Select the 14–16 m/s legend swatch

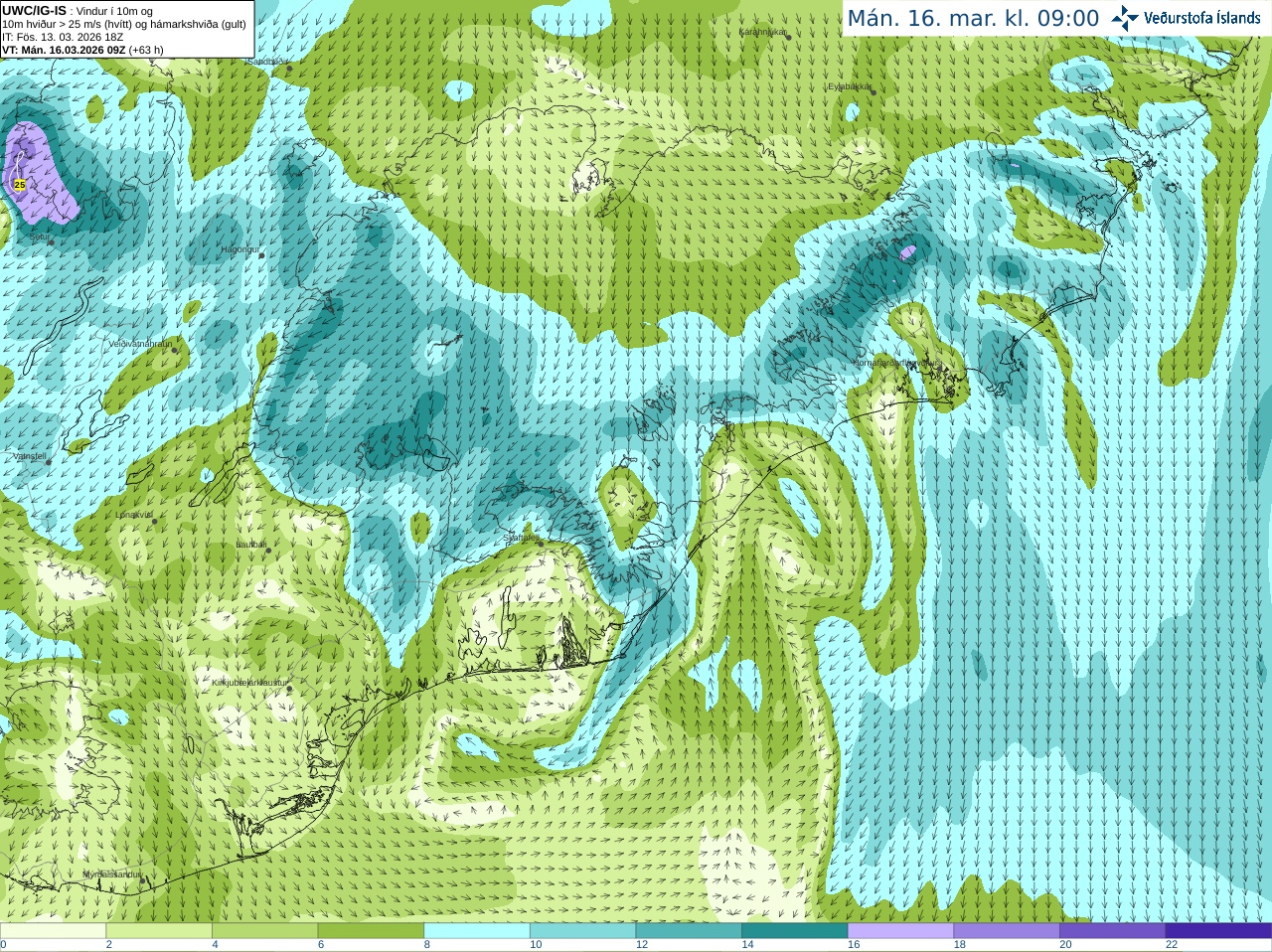pos(795,931)
